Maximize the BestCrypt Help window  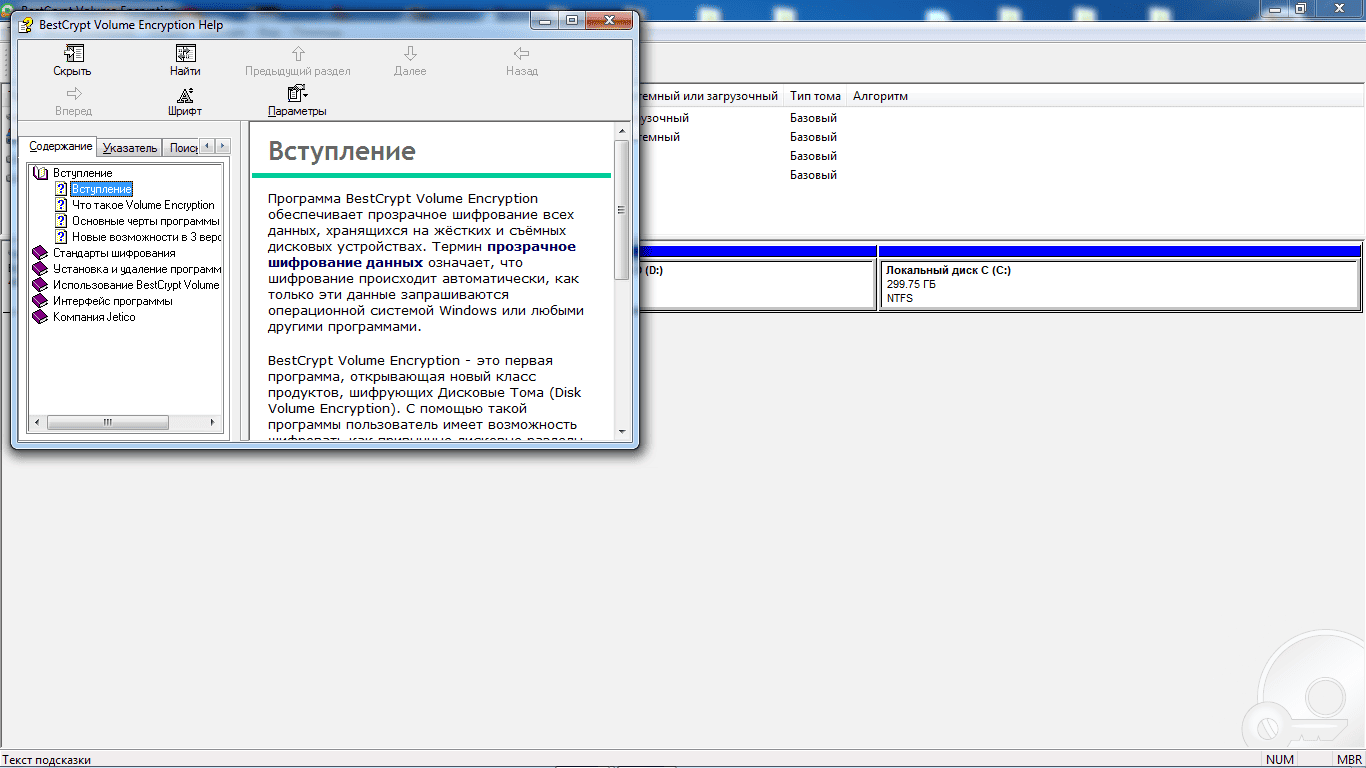572,20
